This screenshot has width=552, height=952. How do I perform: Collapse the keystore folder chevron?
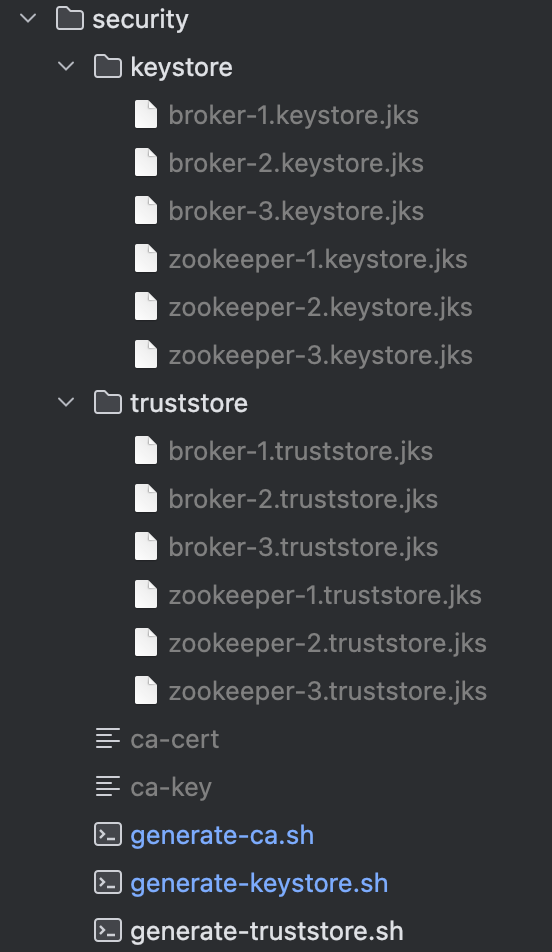tap(66, 67)
